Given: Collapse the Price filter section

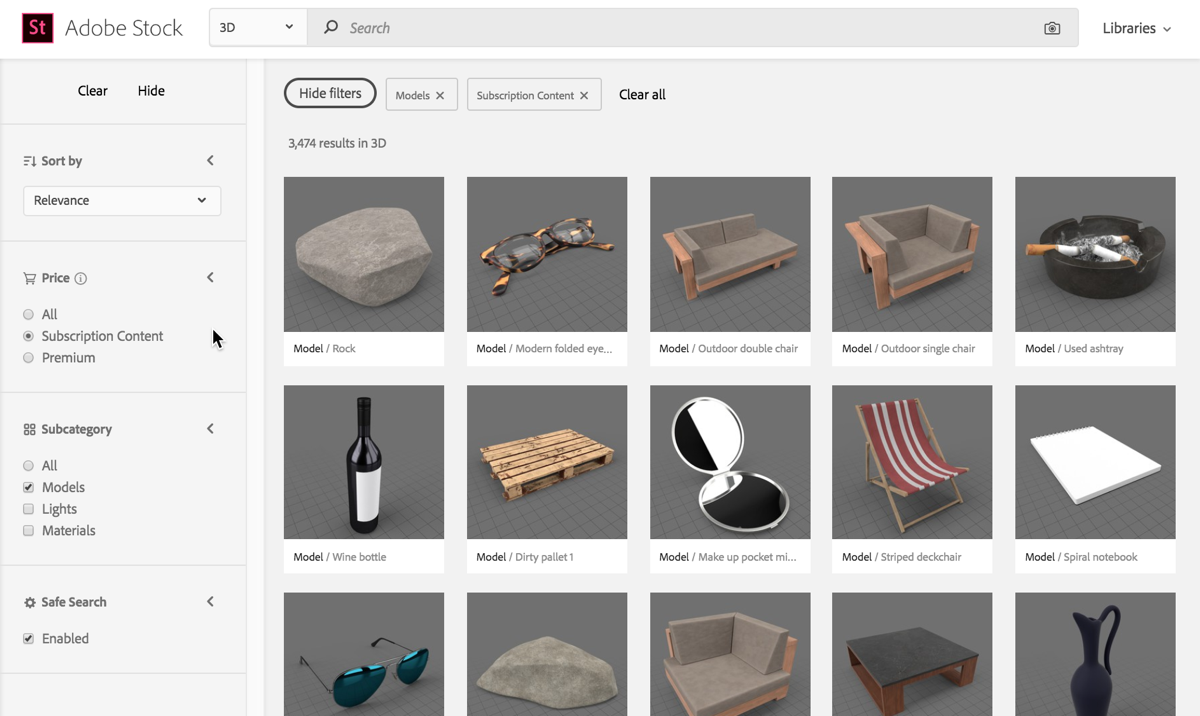Looking at the screenshot, I should 210,278.
